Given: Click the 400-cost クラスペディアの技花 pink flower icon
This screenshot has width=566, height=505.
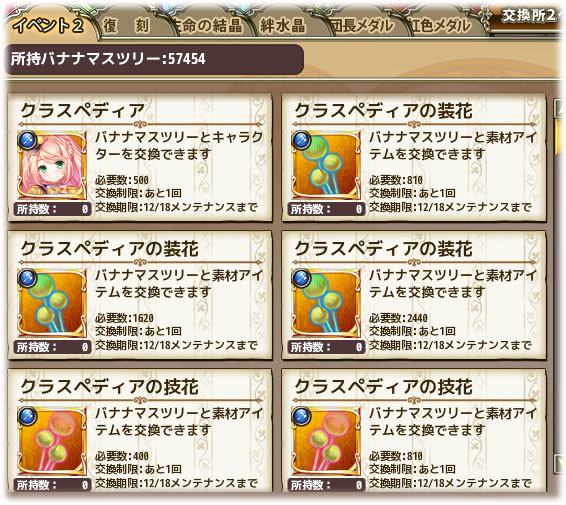Looking at the screenshot, I should pyautogui.click(x=52, y=441).
